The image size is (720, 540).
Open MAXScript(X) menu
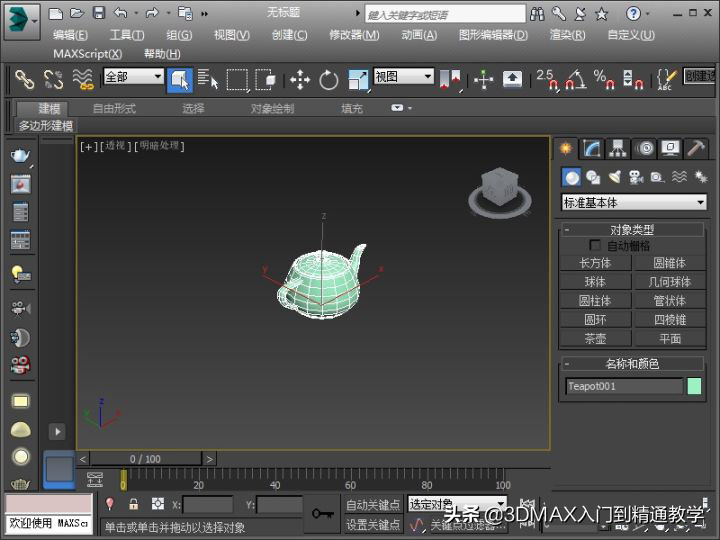[88, 54]
